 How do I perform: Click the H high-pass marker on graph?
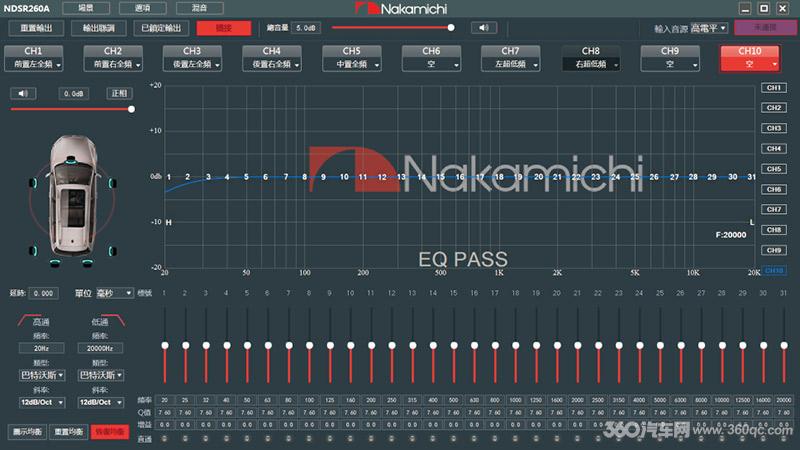168,222
